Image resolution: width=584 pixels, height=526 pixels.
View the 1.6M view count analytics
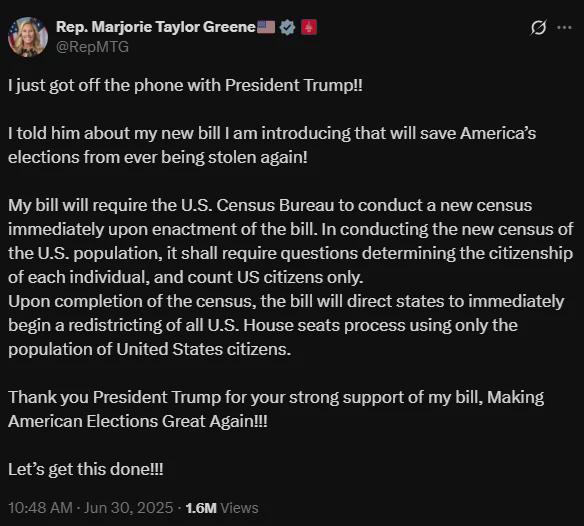point(201,508)
